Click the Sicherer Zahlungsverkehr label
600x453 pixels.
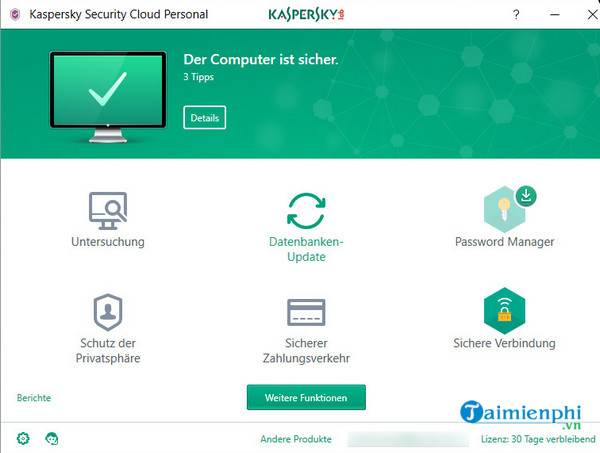pos(306,350)
